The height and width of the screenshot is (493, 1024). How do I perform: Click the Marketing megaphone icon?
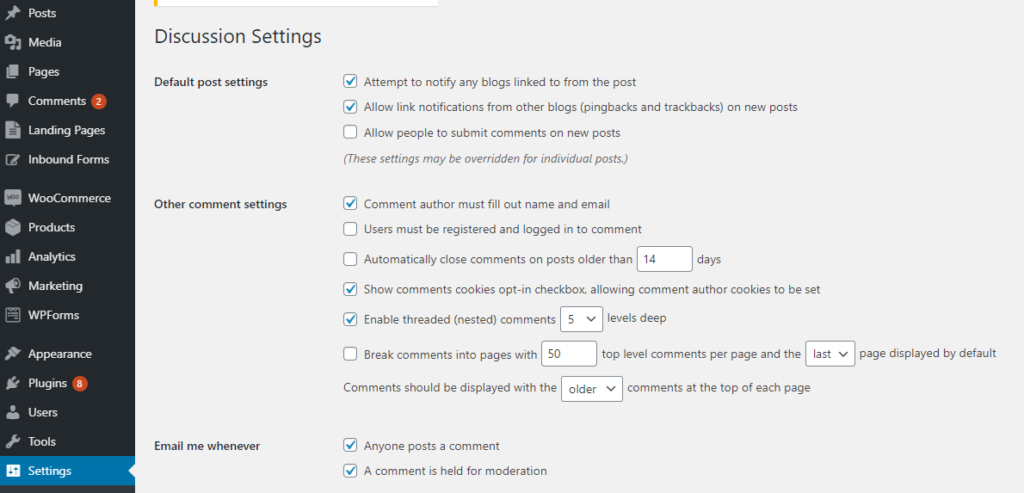point(12,286)
